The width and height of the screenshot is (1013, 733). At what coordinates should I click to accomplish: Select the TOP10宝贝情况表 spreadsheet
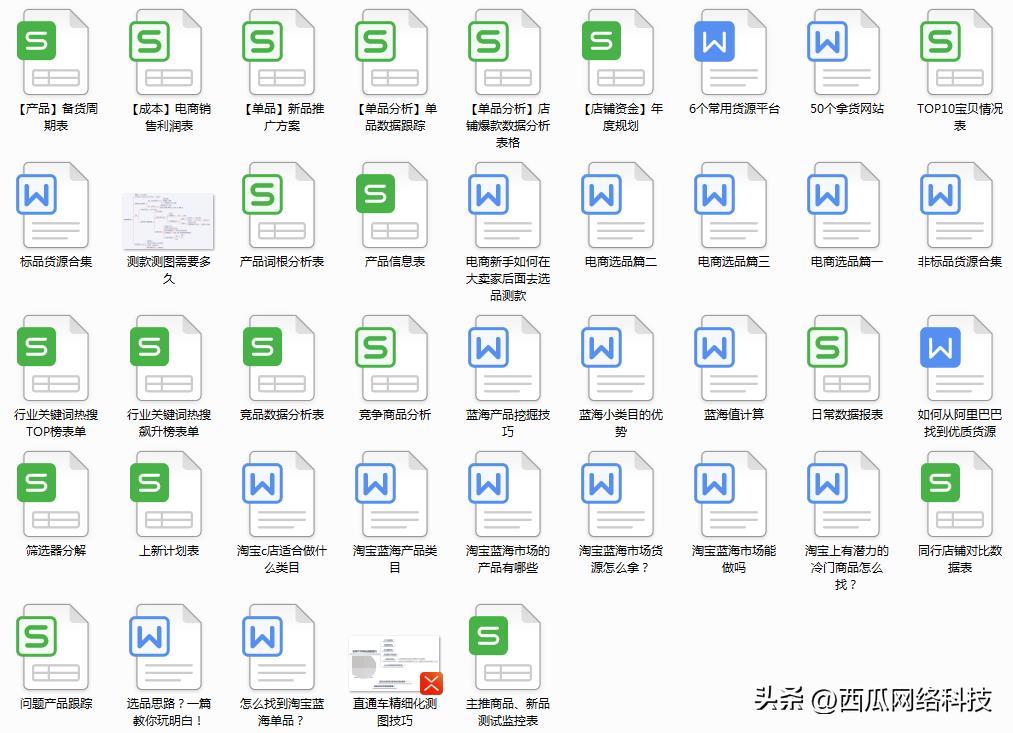coord(959,54)
